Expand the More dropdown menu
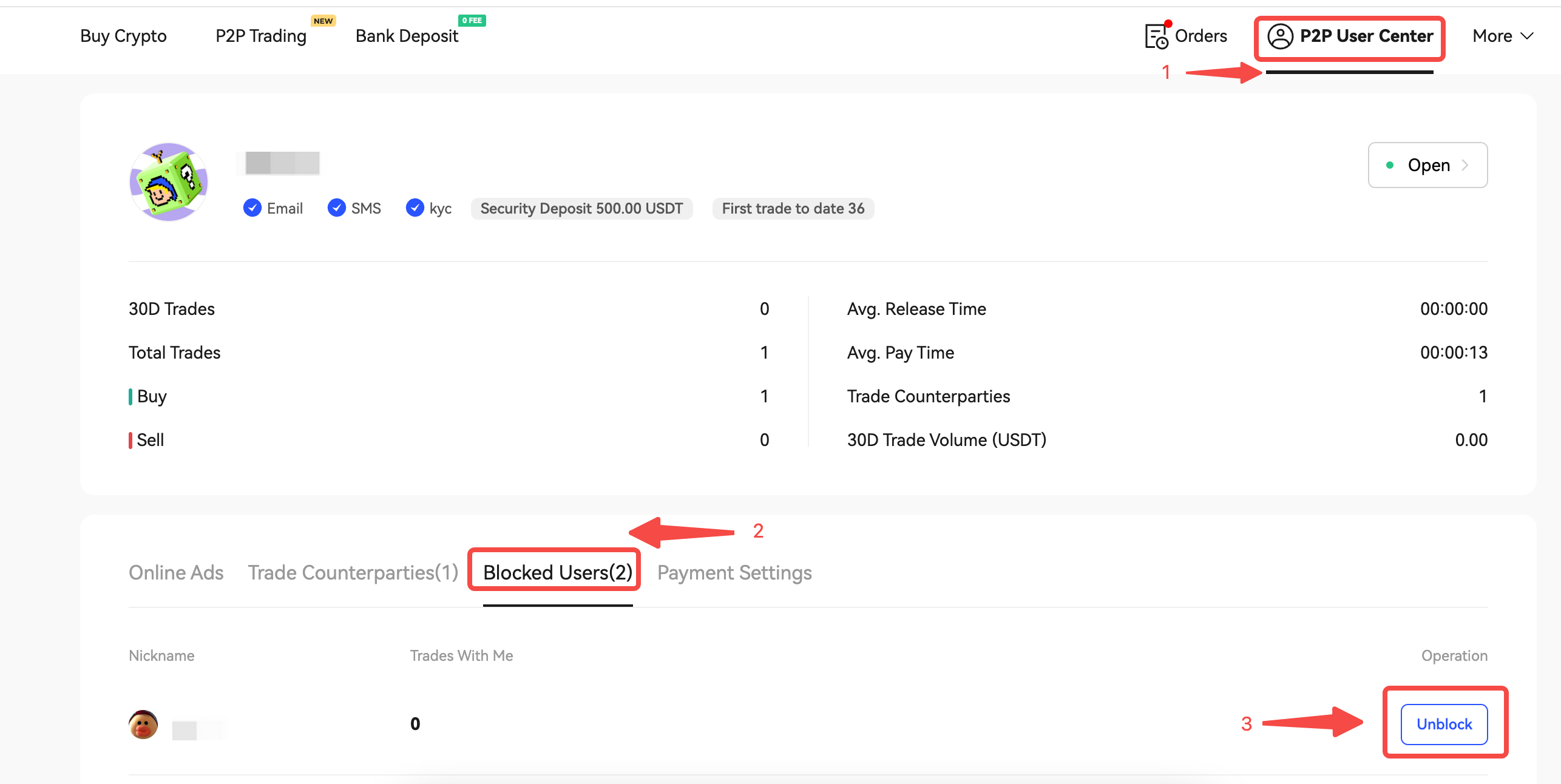 (1502, 36)
